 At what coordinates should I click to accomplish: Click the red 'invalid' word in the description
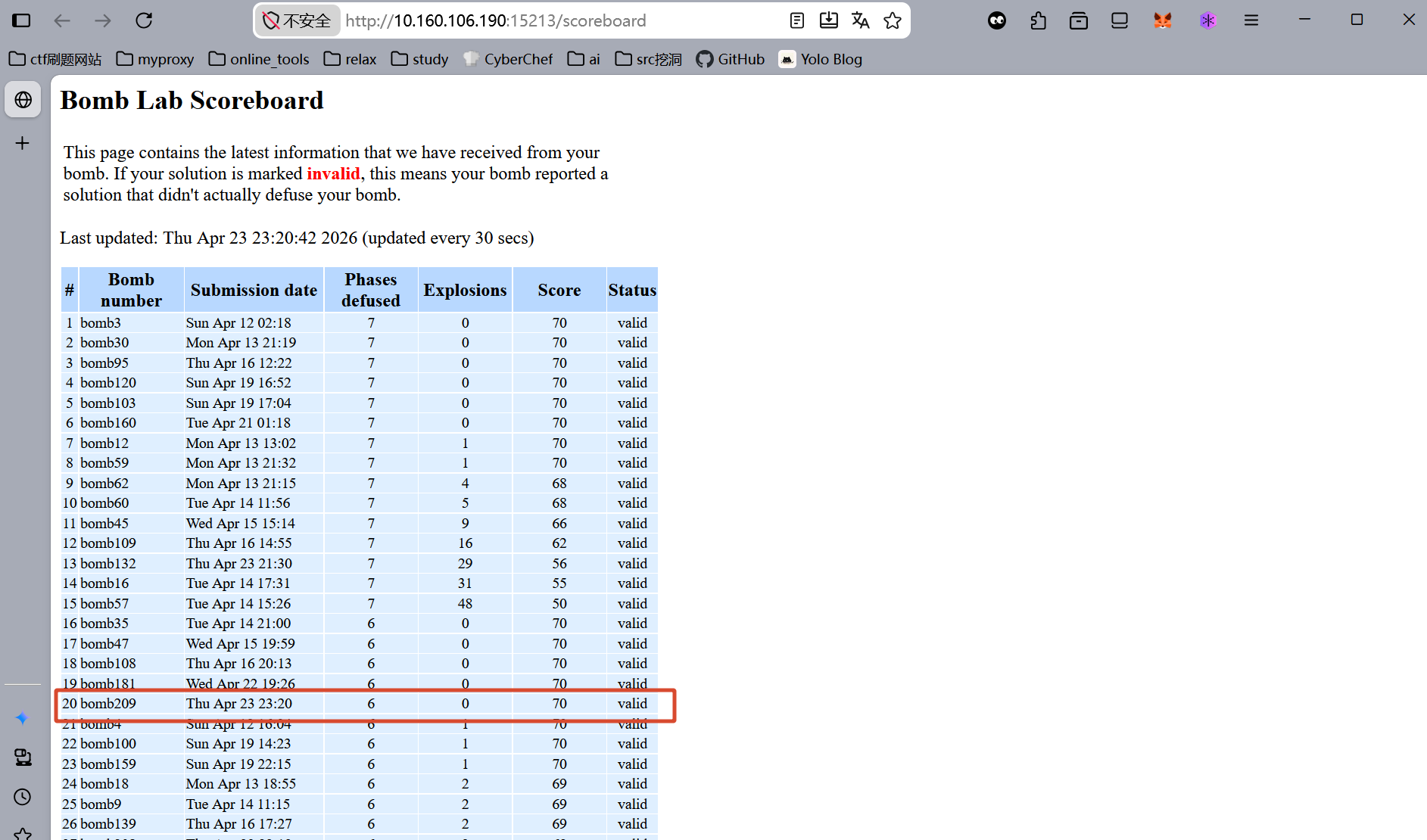(333, 173)
